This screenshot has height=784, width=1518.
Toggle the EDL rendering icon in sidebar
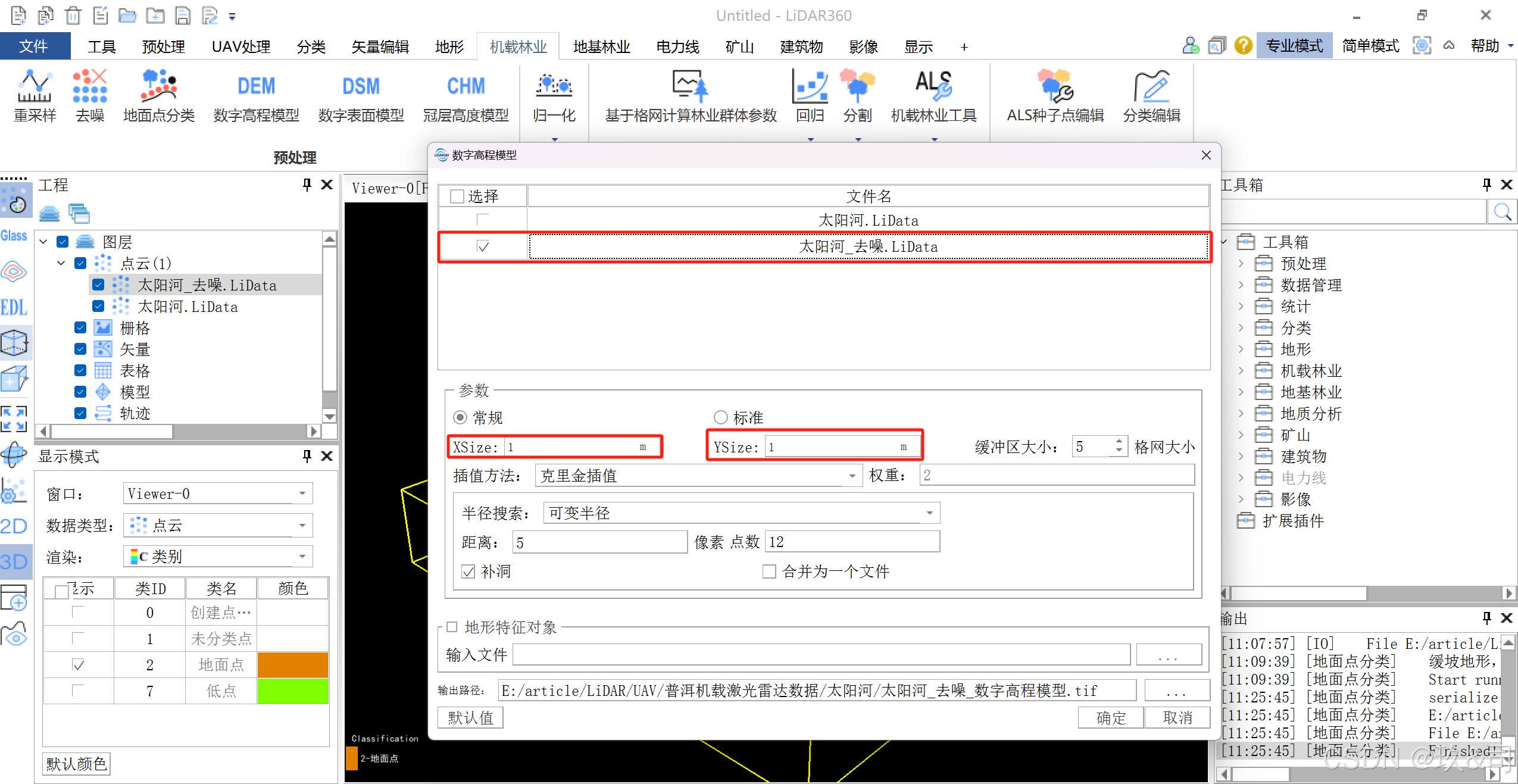pyautogui.click(x=14, y=307)
